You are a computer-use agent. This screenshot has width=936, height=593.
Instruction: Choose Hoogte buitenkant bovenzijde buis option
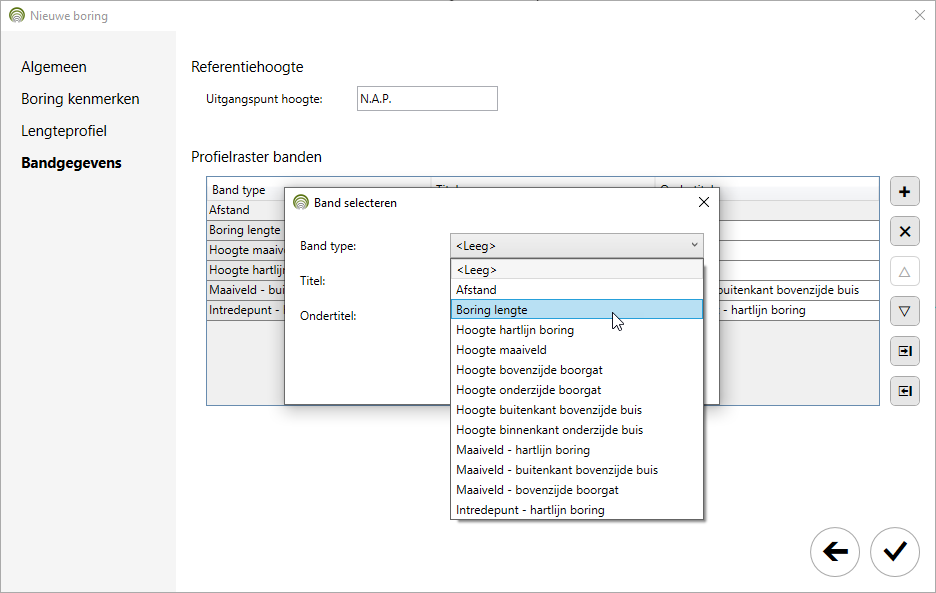577,410
